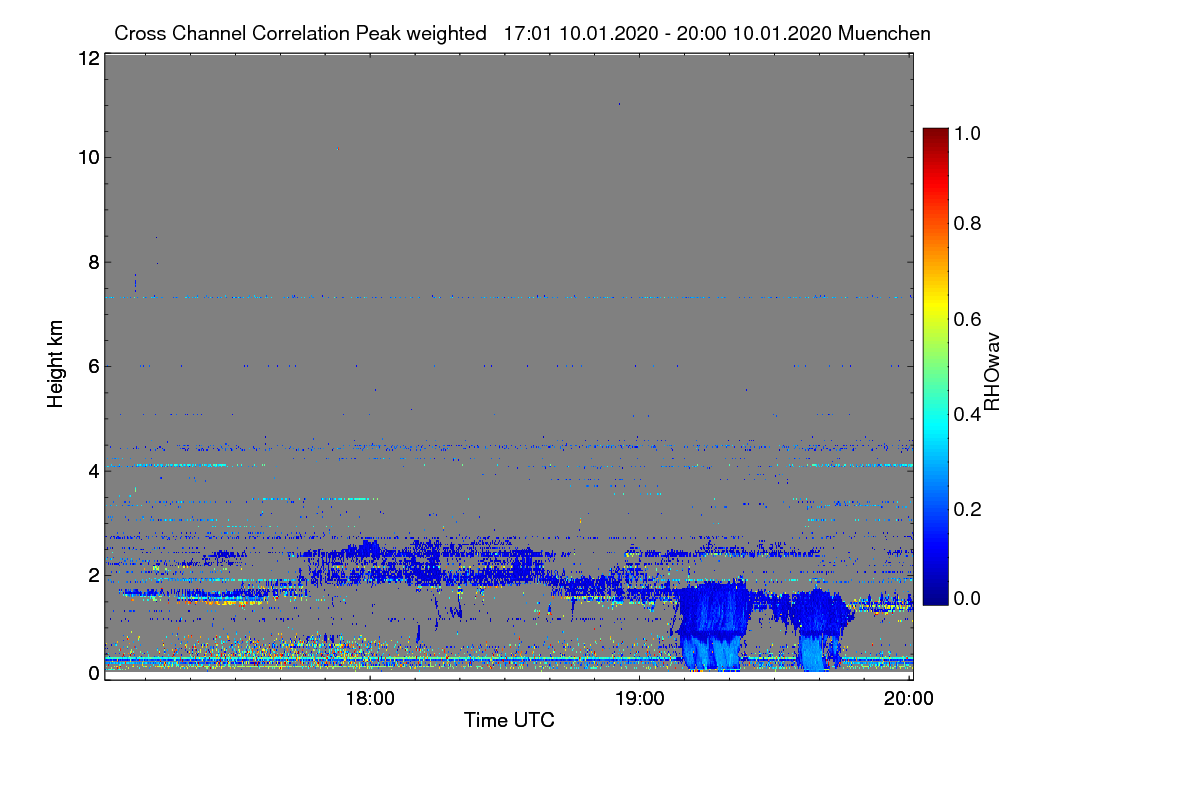Click the colorbar value 1.0

[967, 132]
